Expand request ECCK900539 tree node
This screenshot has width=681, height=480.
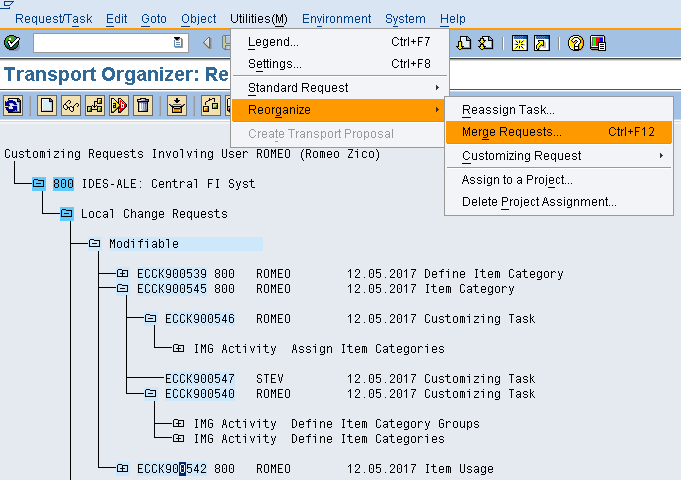click(122, 274)
